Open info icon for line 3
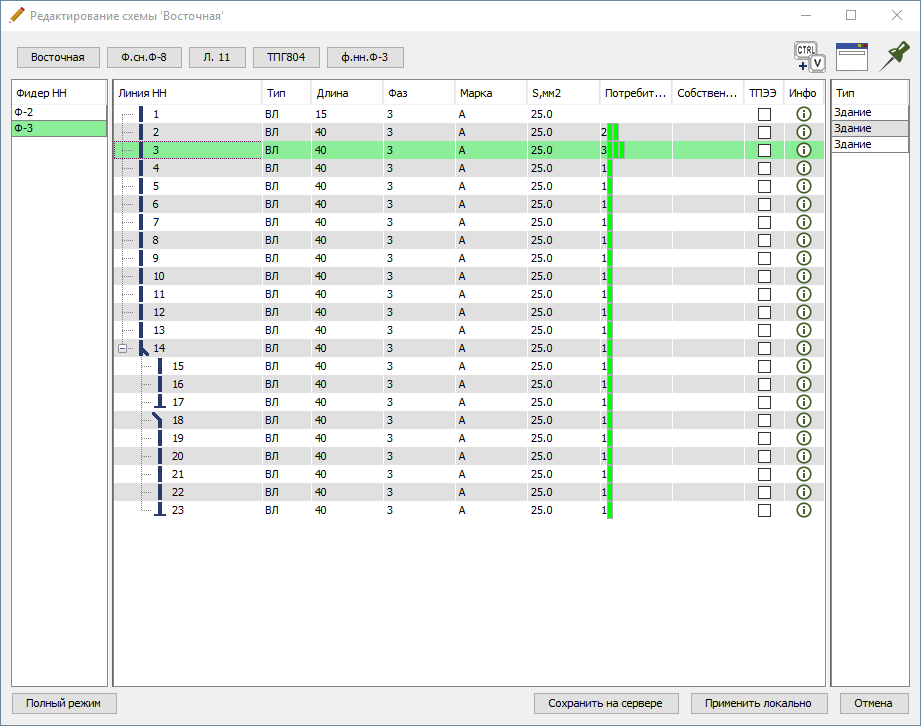Viewport: 921px width, 726px height. click(804, 150)
